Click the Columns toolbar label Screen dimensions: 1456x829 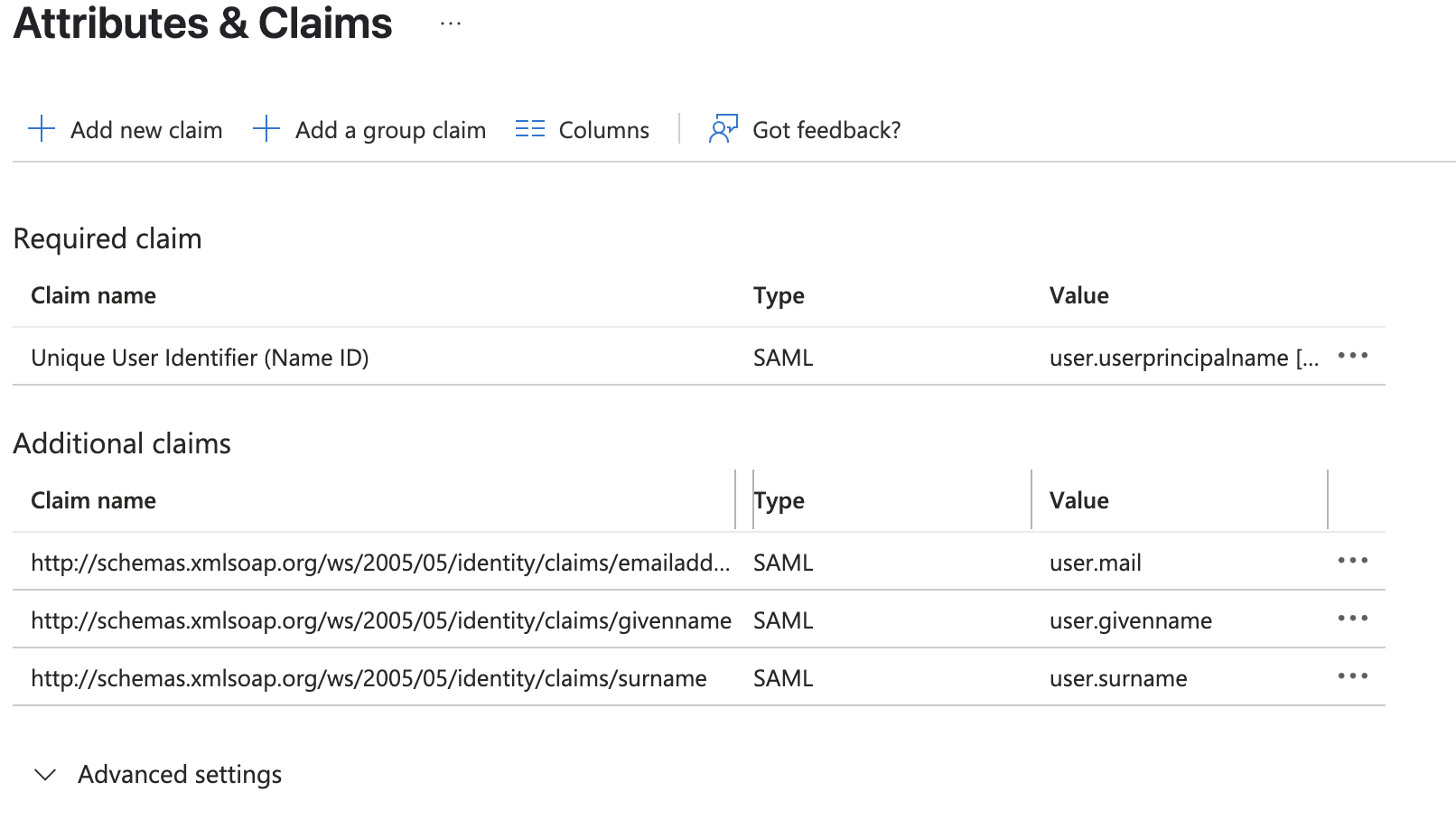pos(603,130)
